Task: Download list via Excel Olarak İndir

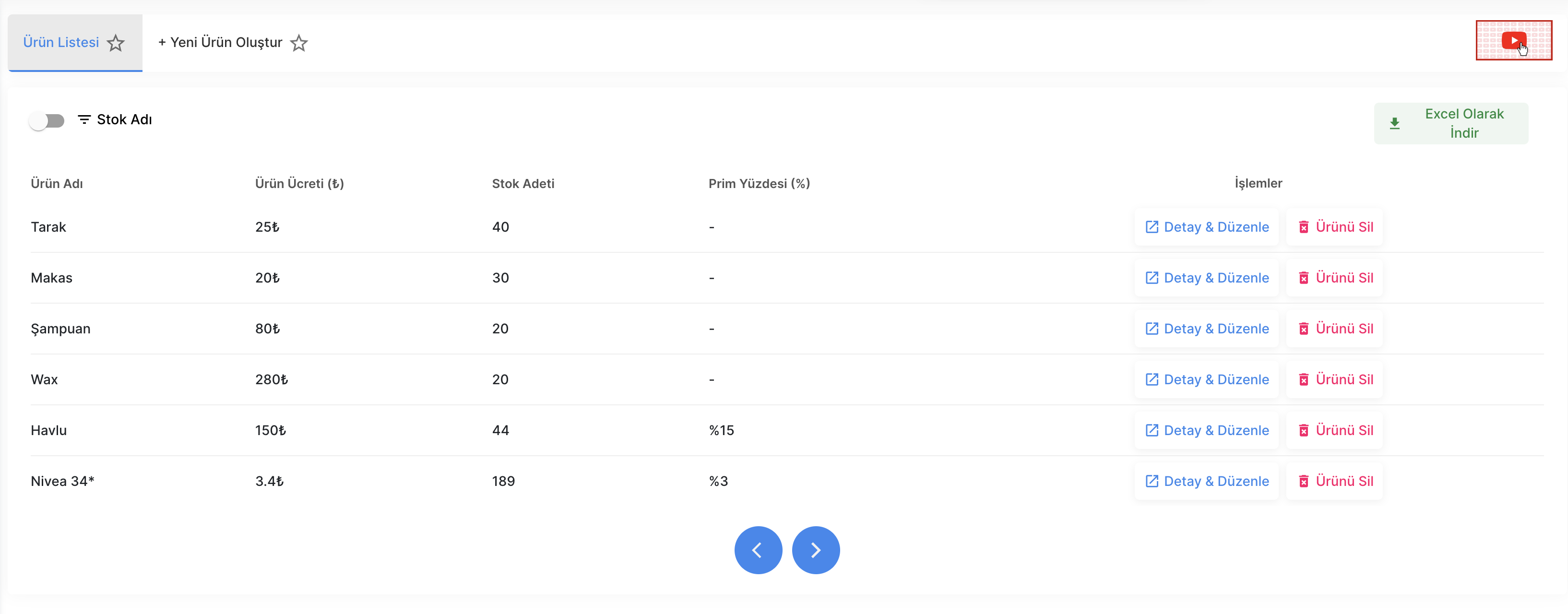Action: tap(1451, 124)
